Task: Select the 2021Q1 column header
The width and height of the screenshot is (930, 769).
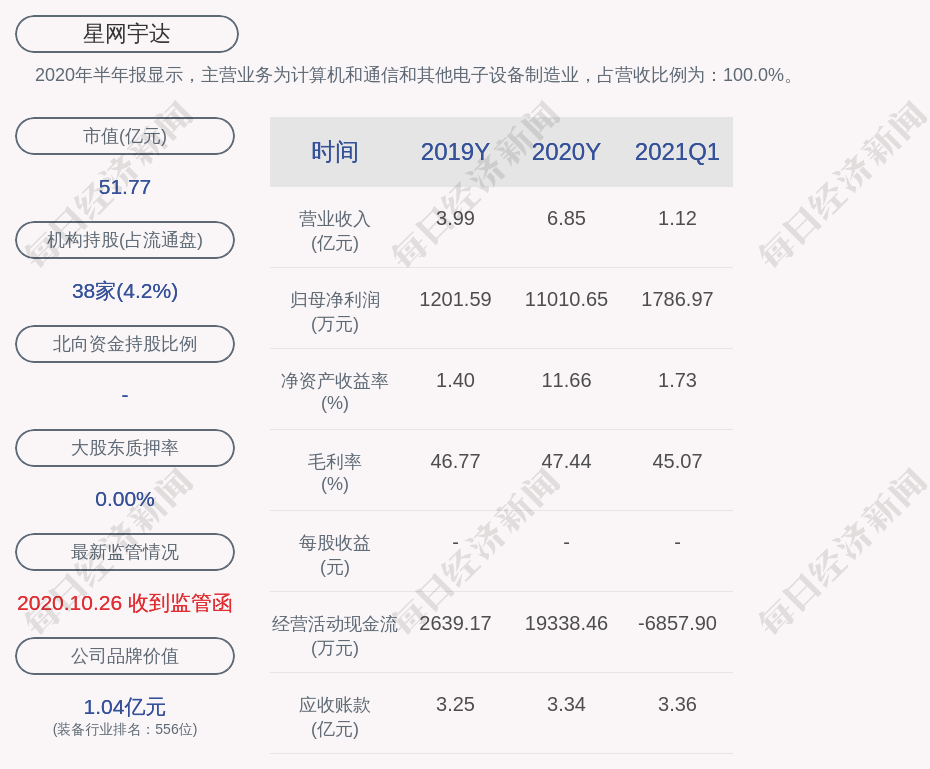Action: [677, 152]
